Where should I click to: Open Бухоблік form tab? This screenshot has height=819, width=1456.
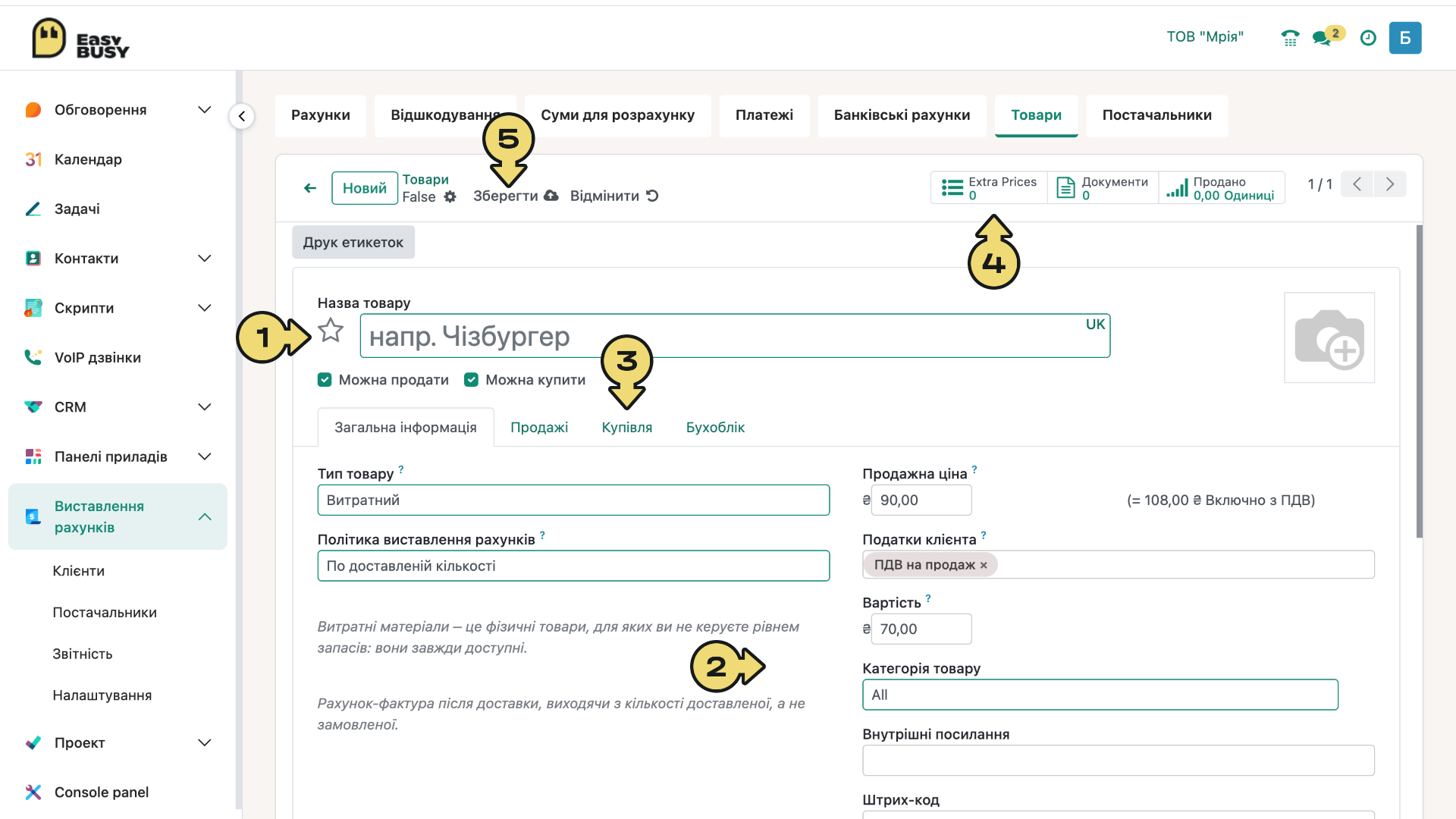tap(715, 428)
